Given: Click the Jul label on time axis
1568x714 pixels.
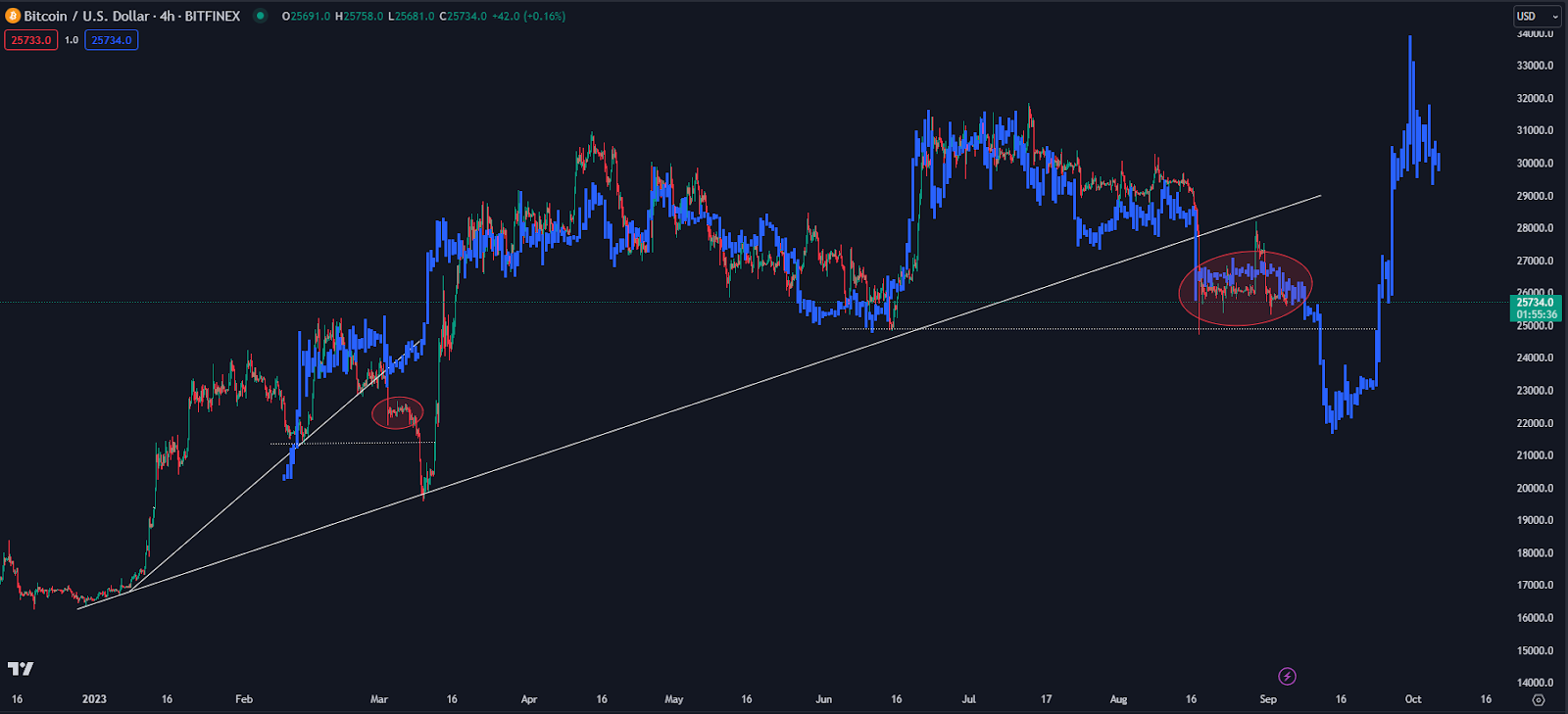Looking at the screenshot, I should (968, 699).
